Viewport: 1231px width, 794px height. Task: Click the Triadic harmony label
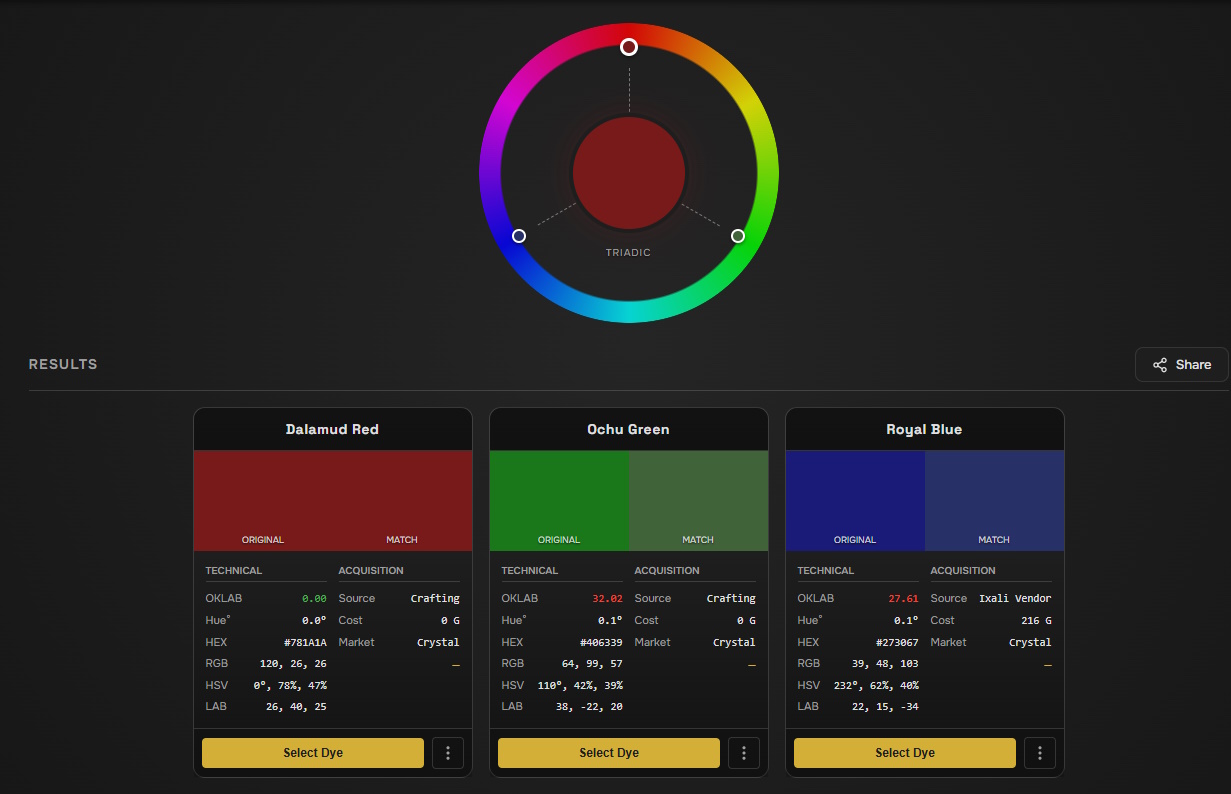click(628, 253)
